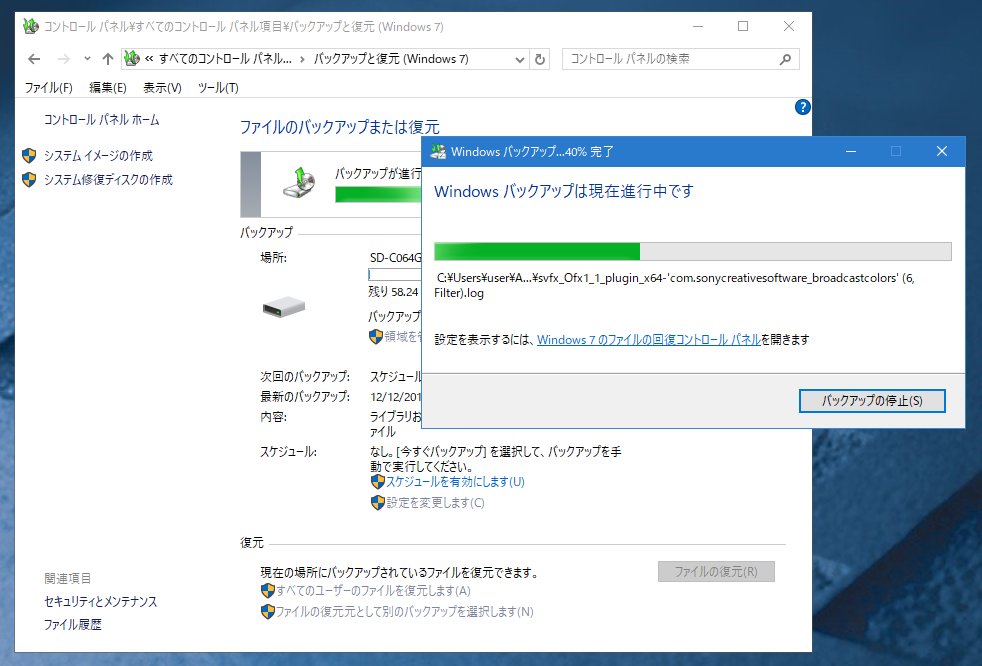The height and width of the screenshot is (666, 982).
Task: Open the ファイル(F) menu
Action: pyautogui.click(x=48, y=88)
